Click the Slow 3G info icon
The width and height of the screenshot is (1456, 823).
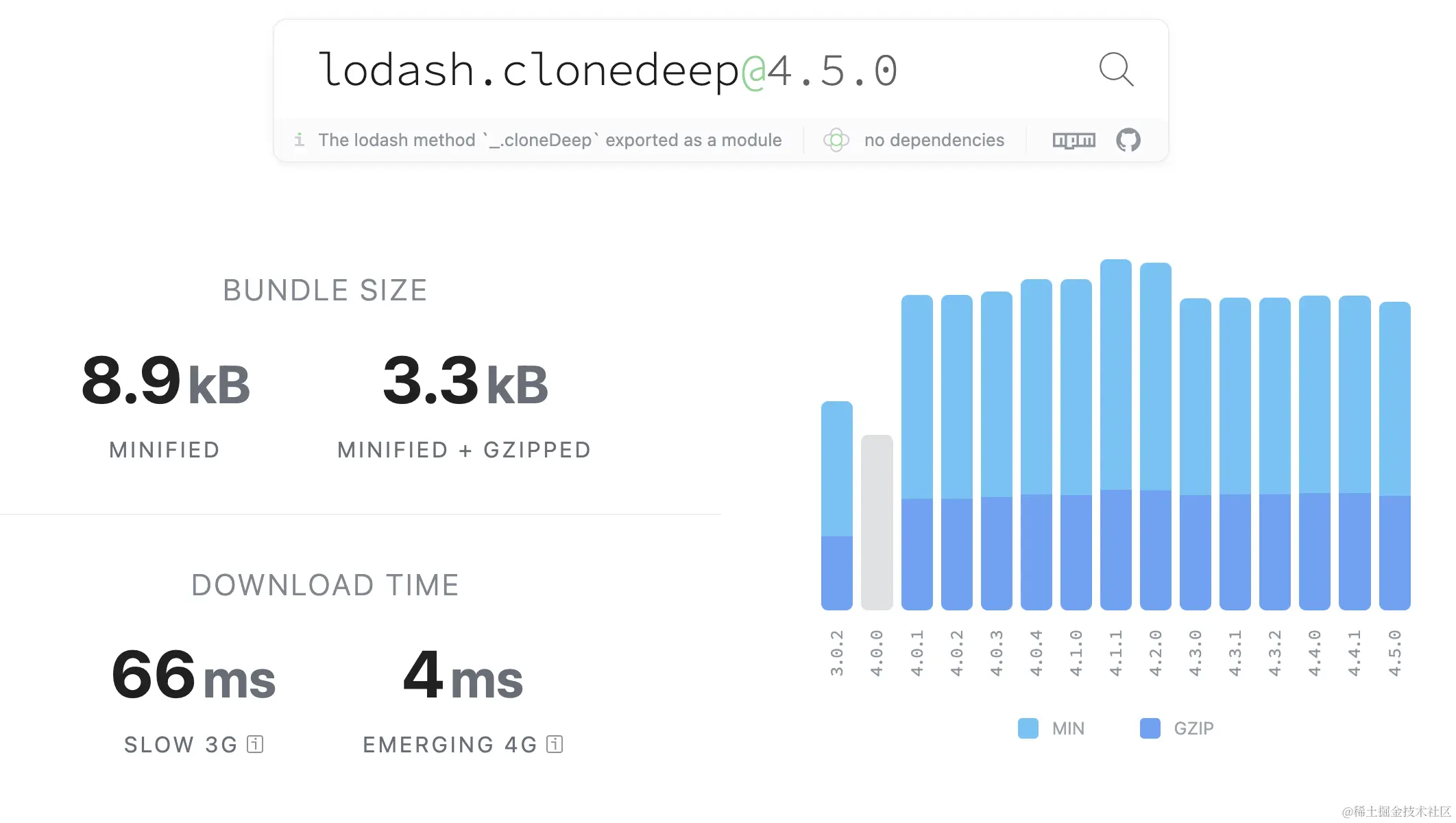pyautogui.click(x=255, y=744)
